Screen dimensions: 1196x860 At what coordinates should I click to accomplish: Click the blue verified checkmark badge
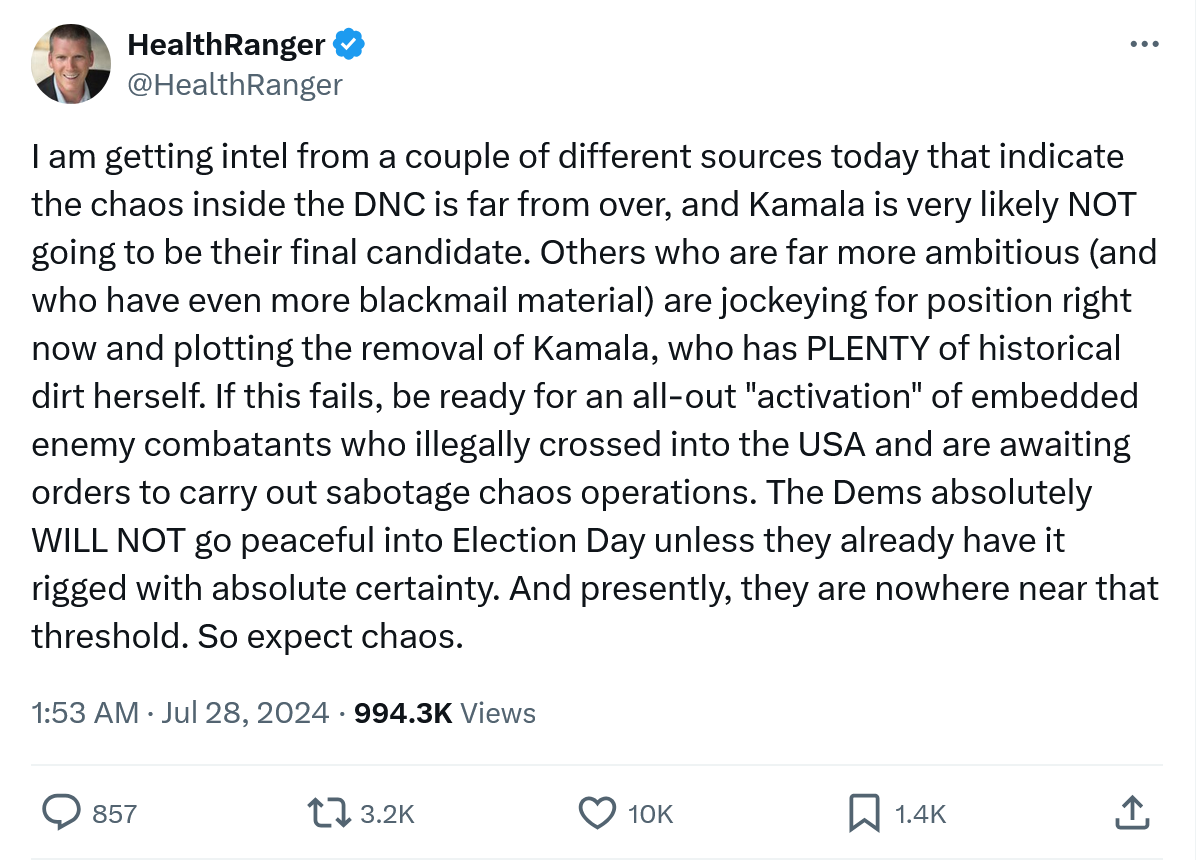[349, 44]
